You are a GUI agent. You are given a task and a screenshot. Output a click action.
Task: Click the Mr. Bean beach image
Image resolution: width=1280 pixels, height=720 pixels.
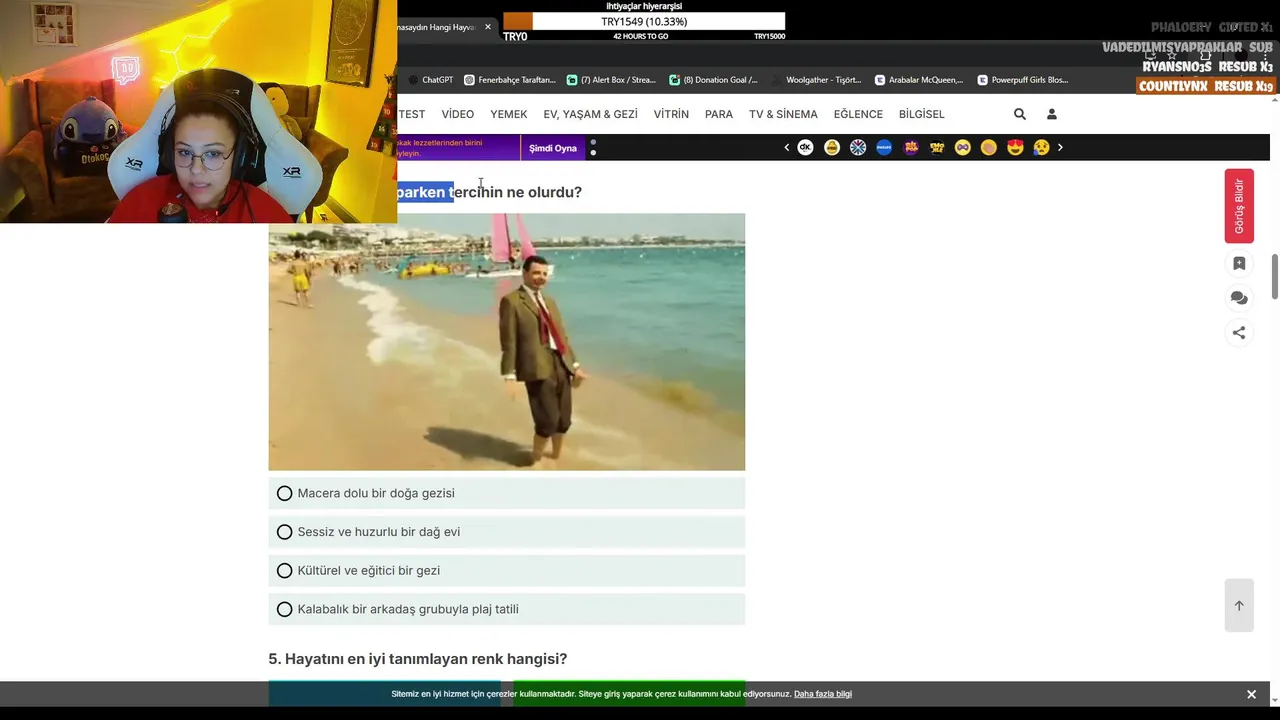[506, 342]
